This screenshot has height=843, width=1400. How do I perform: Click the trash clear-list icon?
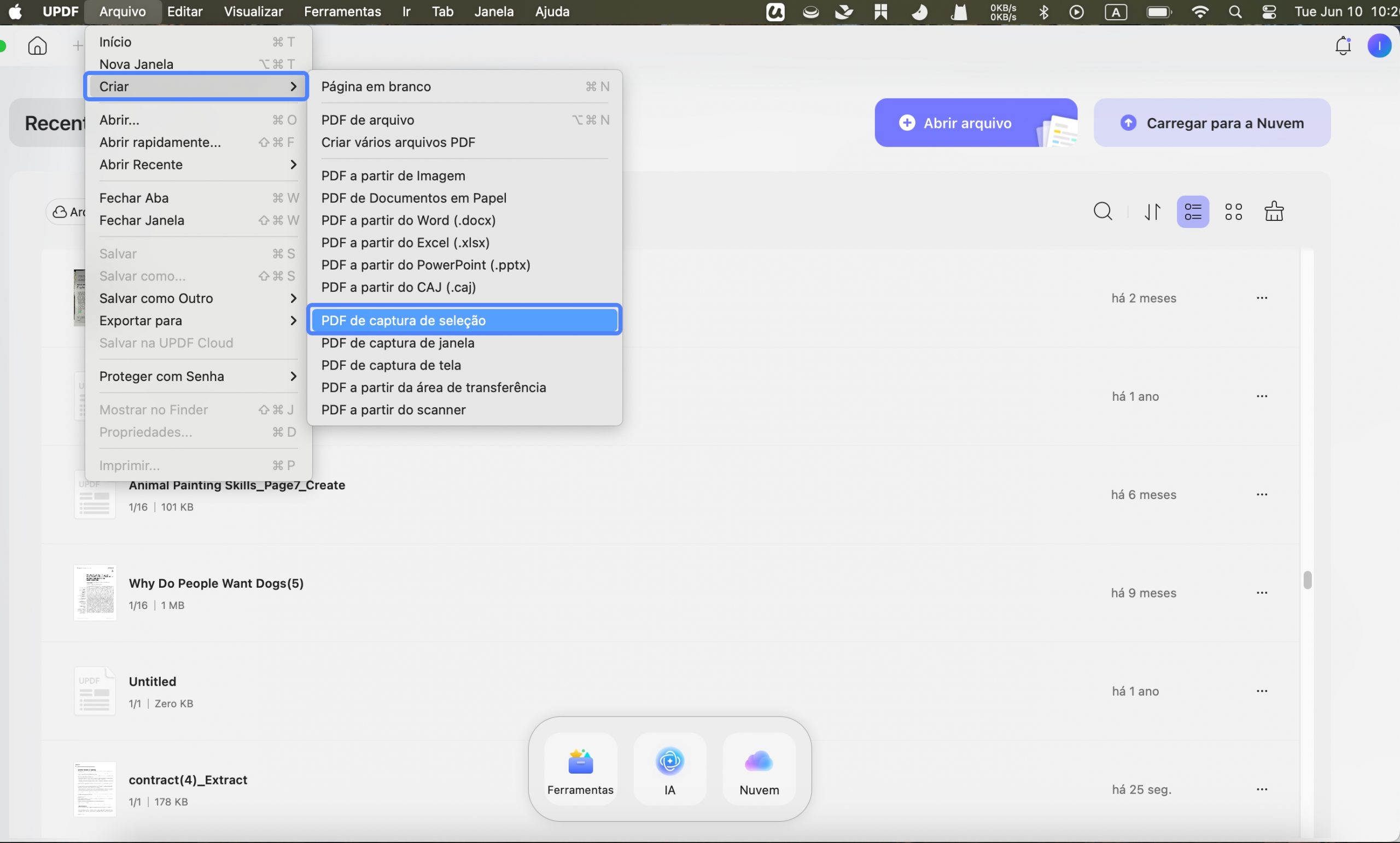1274,212
